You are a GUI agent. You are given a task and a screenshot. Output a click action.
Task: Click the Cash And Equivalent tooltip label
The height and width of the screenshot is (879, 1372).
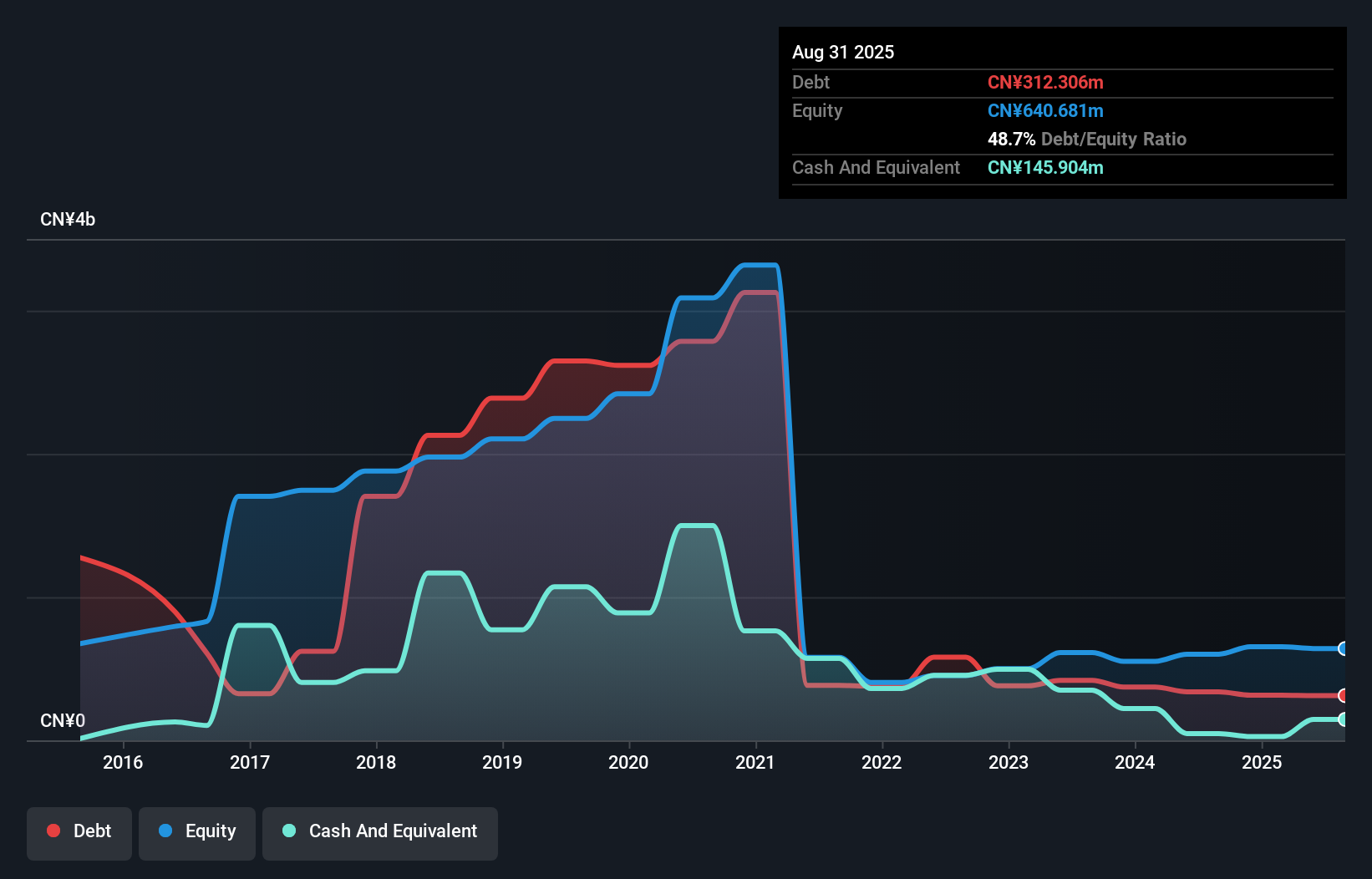click(876, 167)
